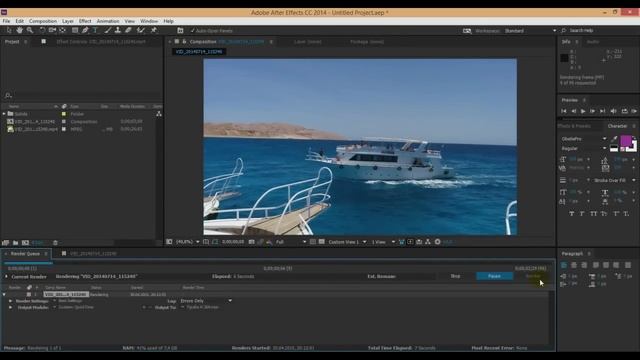
Task: Switch to the Render Queue tab
Action: (25, 253)
